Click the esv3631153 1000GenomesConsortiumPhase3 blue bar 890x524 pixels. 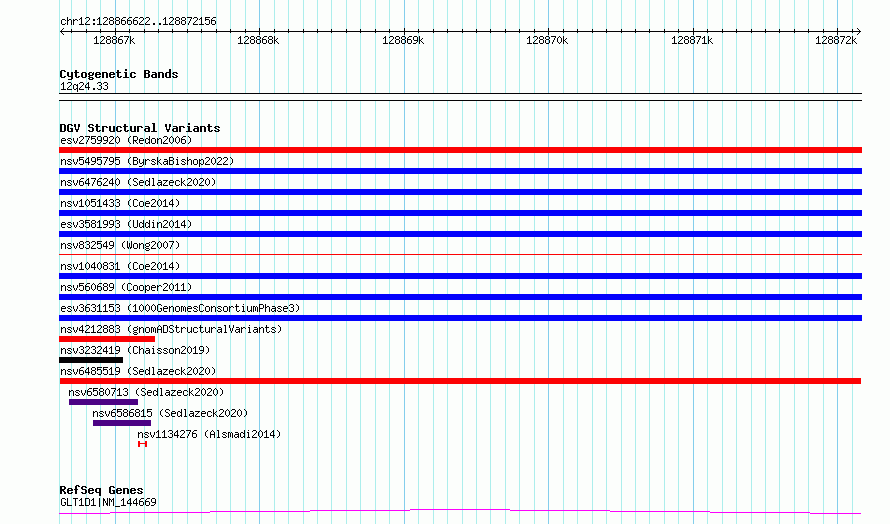[x=460, y=318]
